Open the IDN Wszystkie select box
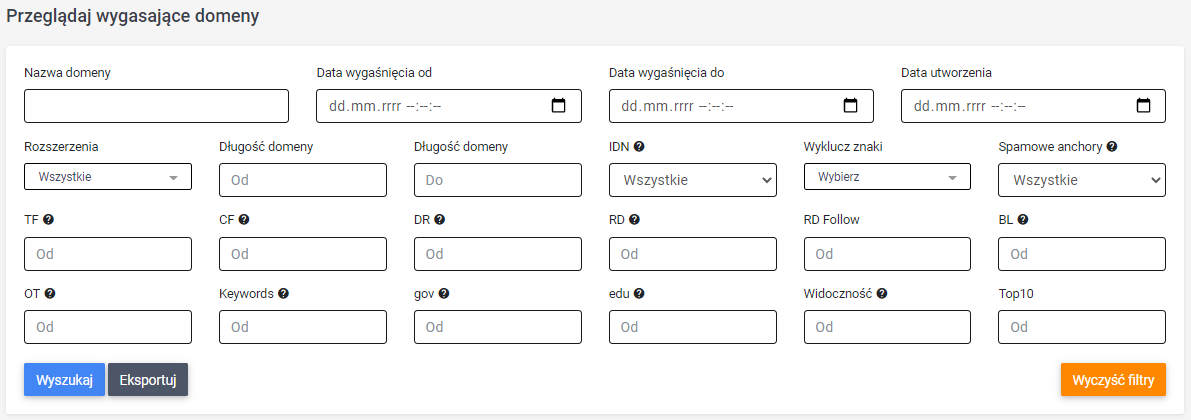Screen dimensions: 1191x420 point(693,180)
